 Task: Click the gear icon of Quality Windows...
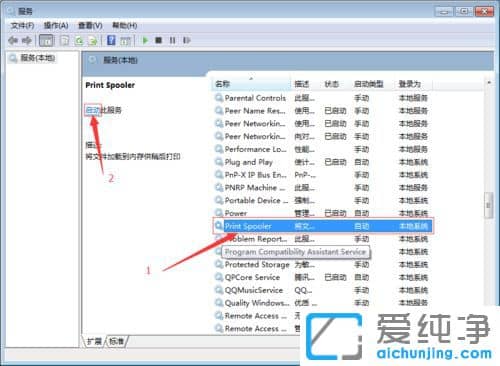(x=219, y=303)
